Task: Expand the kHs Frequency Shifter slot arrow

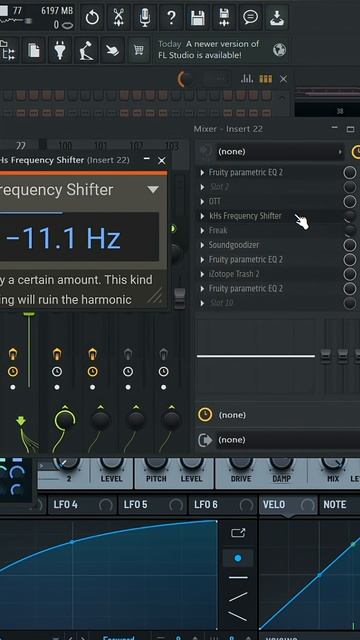Action: (202, 216)
